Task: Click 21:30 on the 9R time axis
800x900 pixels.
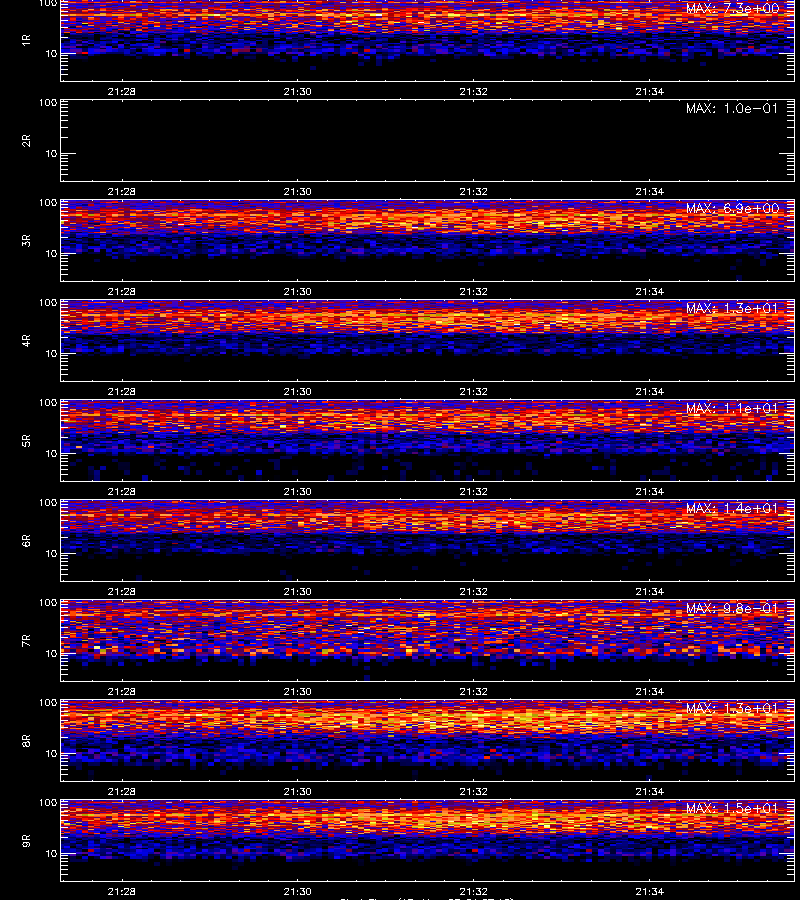Action: click(x=297, y=891)
